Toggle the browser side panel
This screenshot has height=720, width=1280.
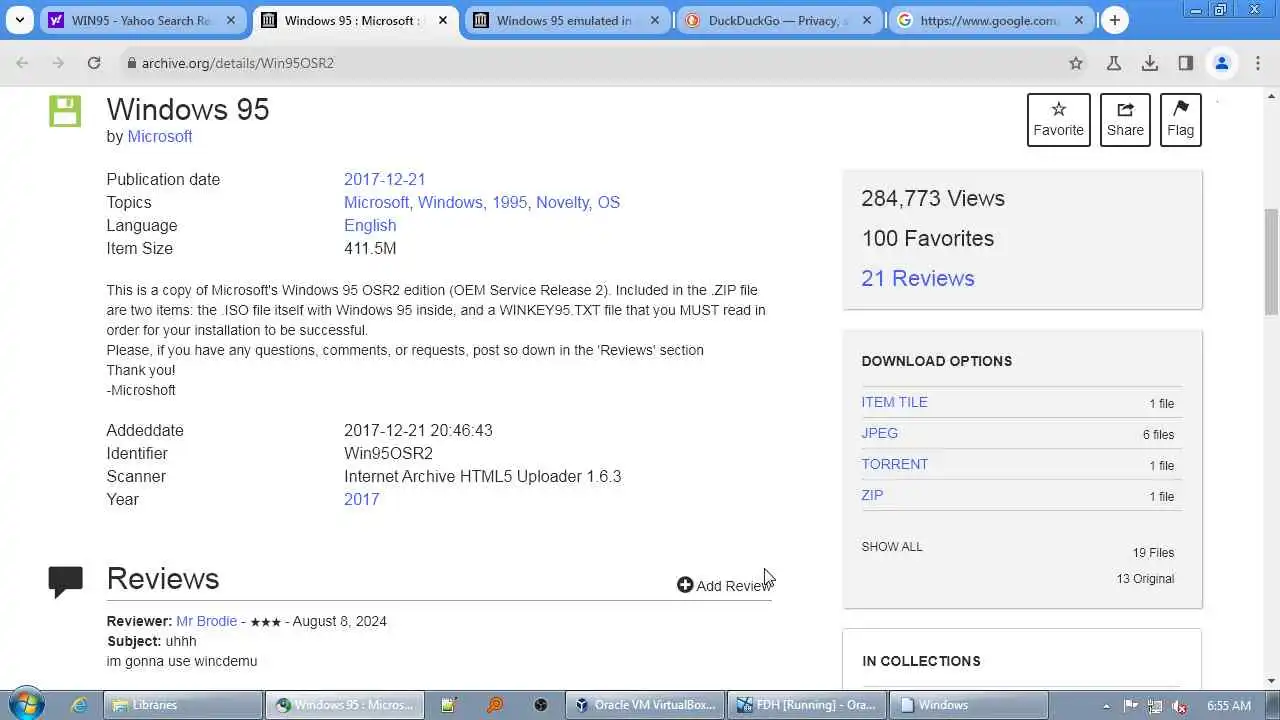tap(1186, 63)
